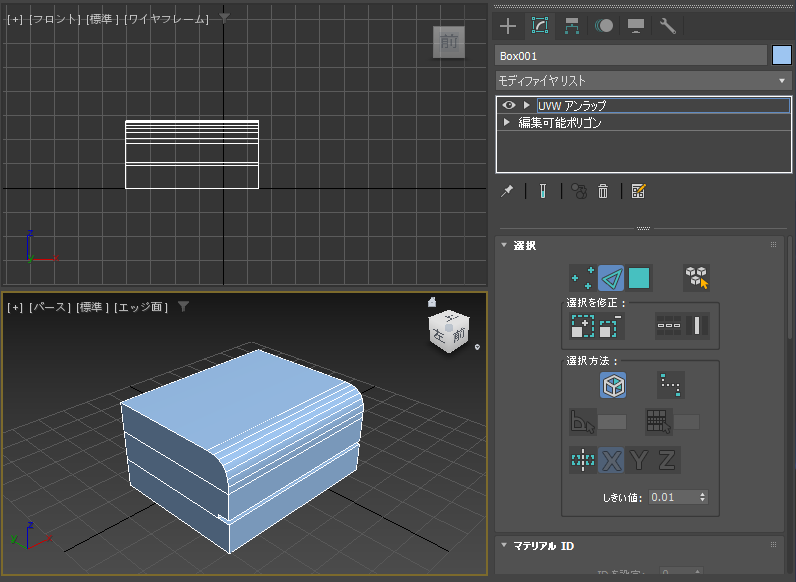Click the make unique icon
796x582 pixels.
click(579, 191)
